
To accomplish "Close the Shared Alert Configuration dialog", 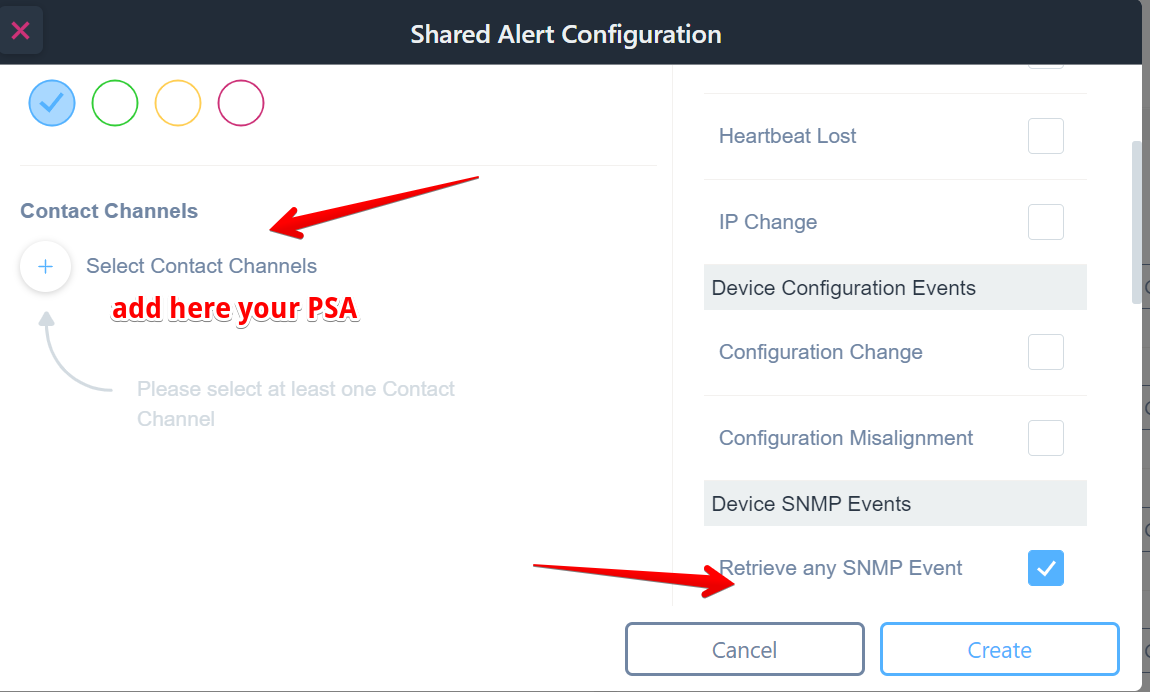I will point(21,30).
